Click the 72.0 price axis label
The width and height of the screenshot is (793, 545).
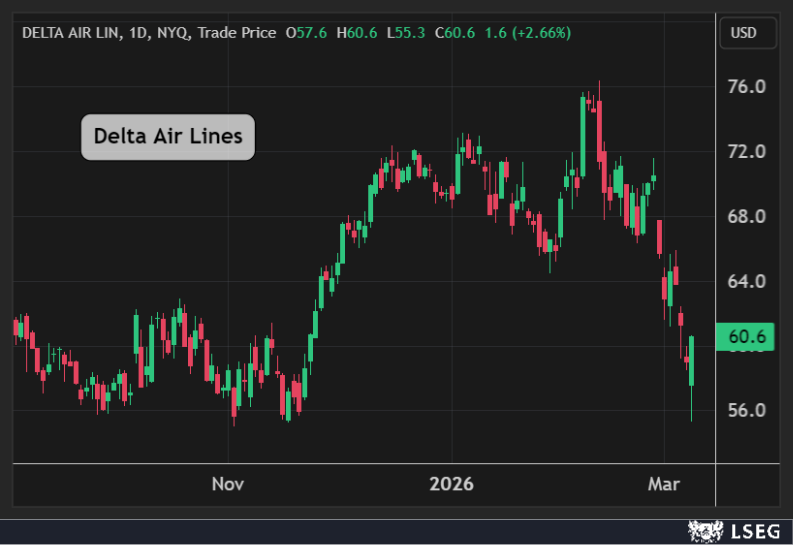(x=746, y=152)
